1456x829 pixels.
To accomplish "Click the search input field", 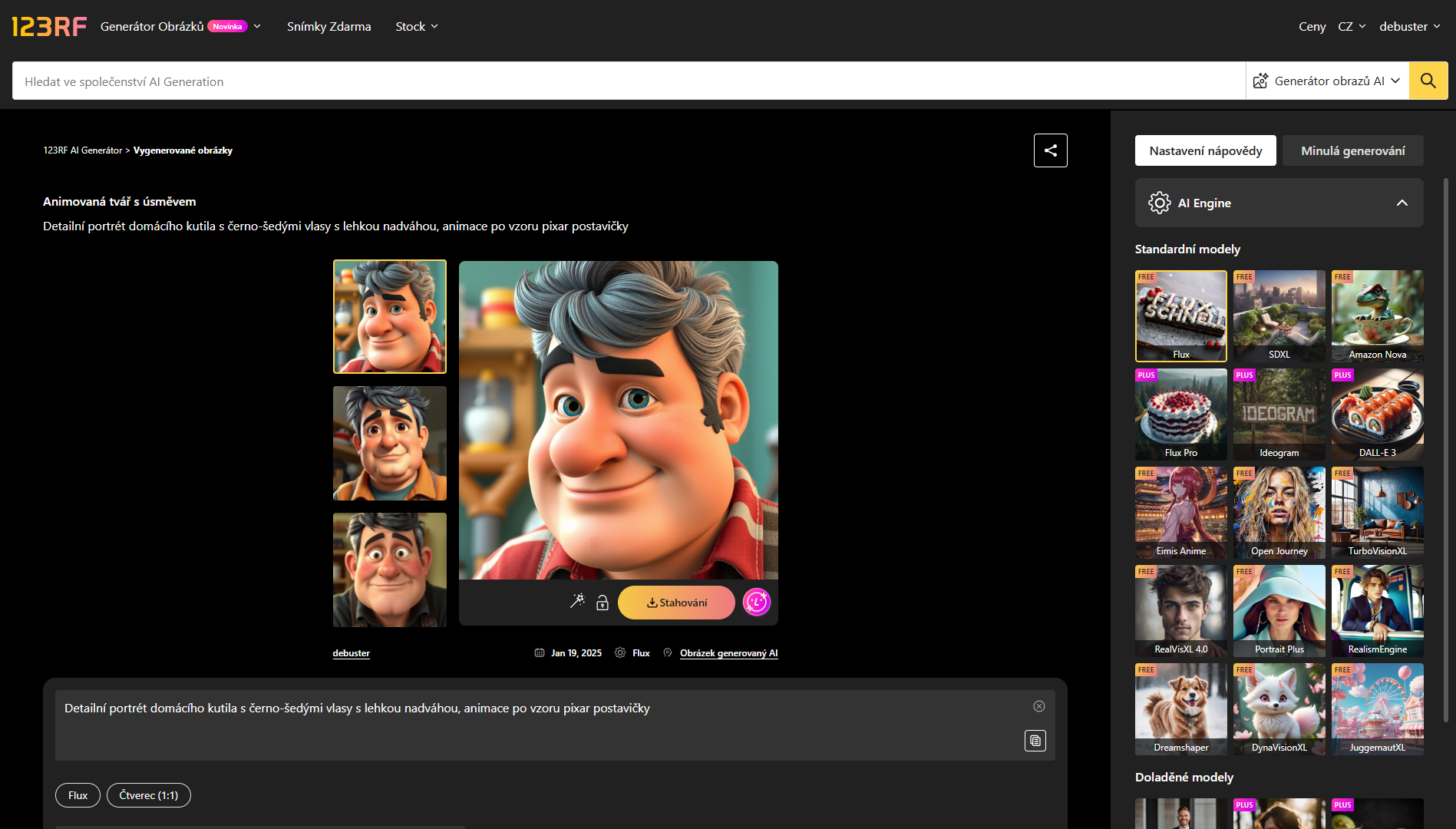I will 629,81.
